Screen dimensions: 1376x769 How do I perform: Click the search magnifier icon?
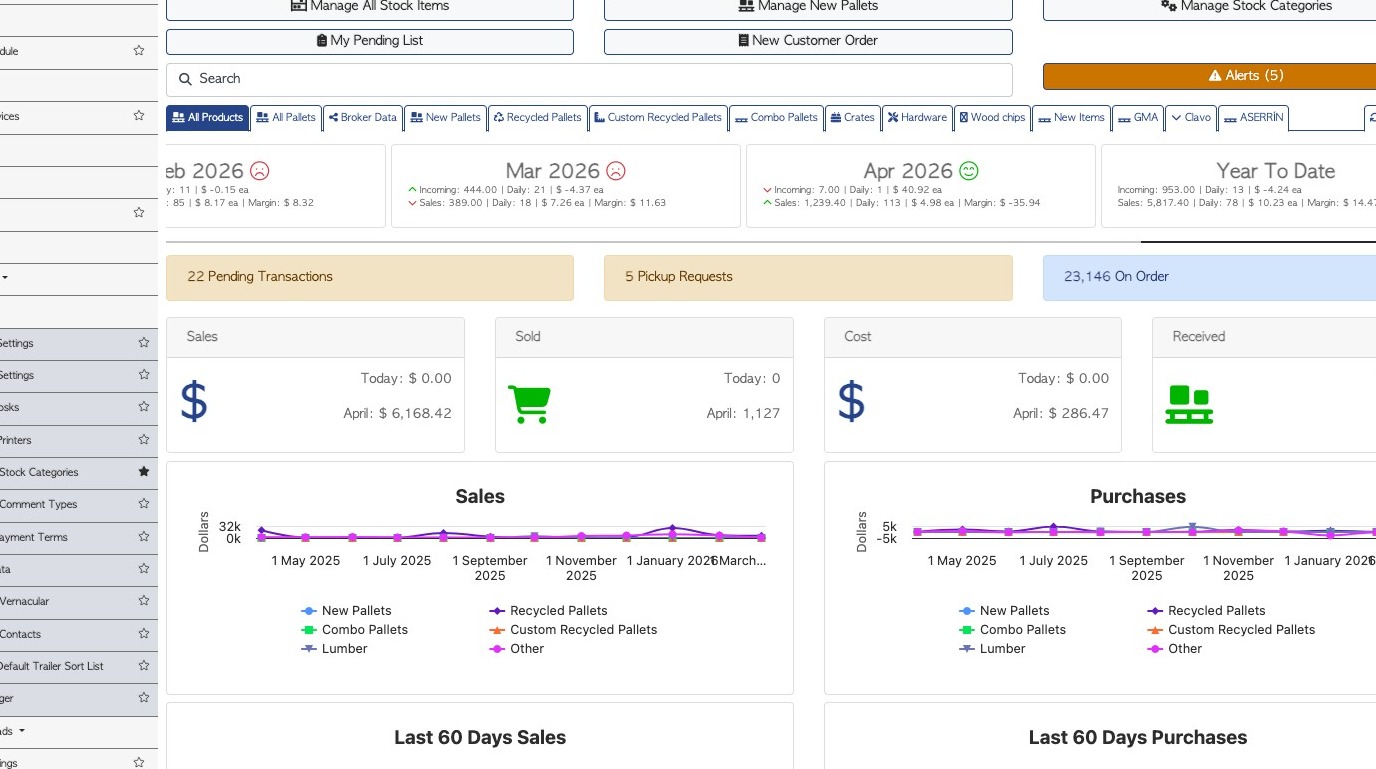tap(185, 79)
